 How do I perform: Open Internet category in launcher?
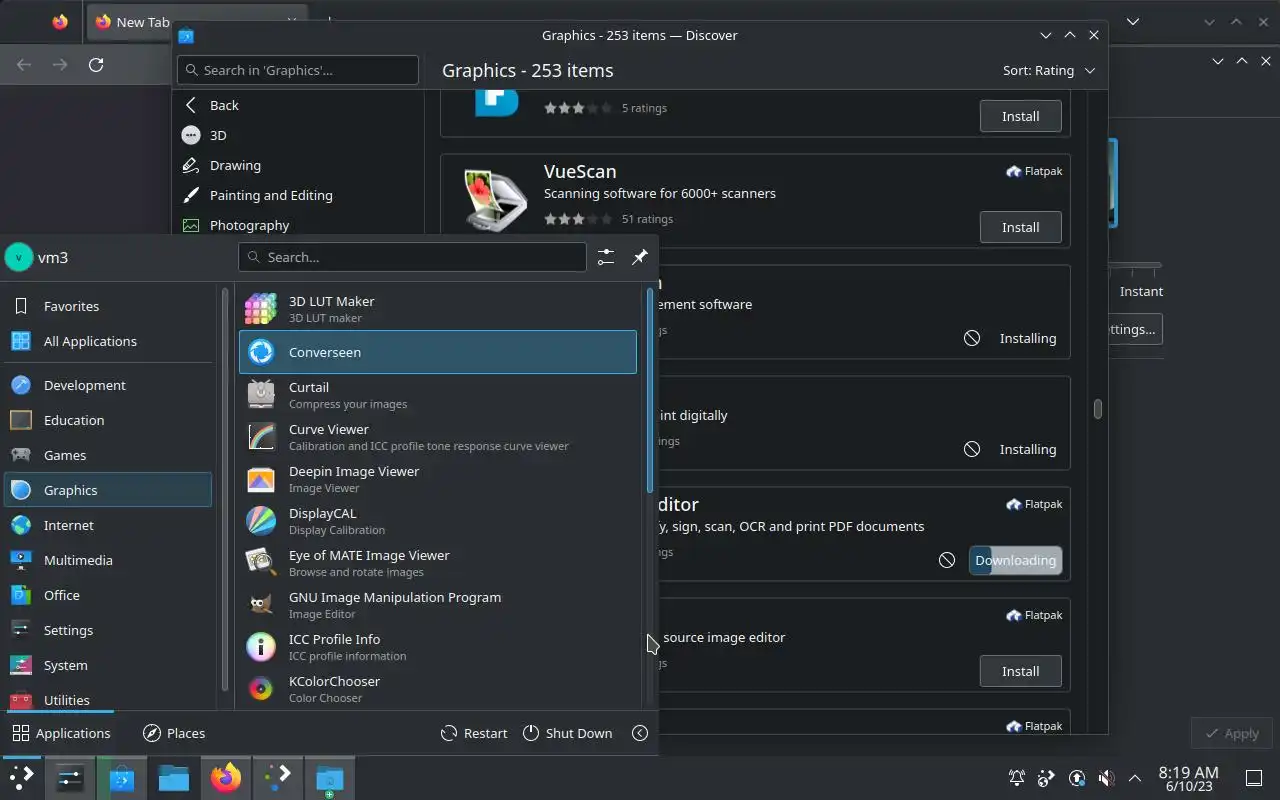108,525
